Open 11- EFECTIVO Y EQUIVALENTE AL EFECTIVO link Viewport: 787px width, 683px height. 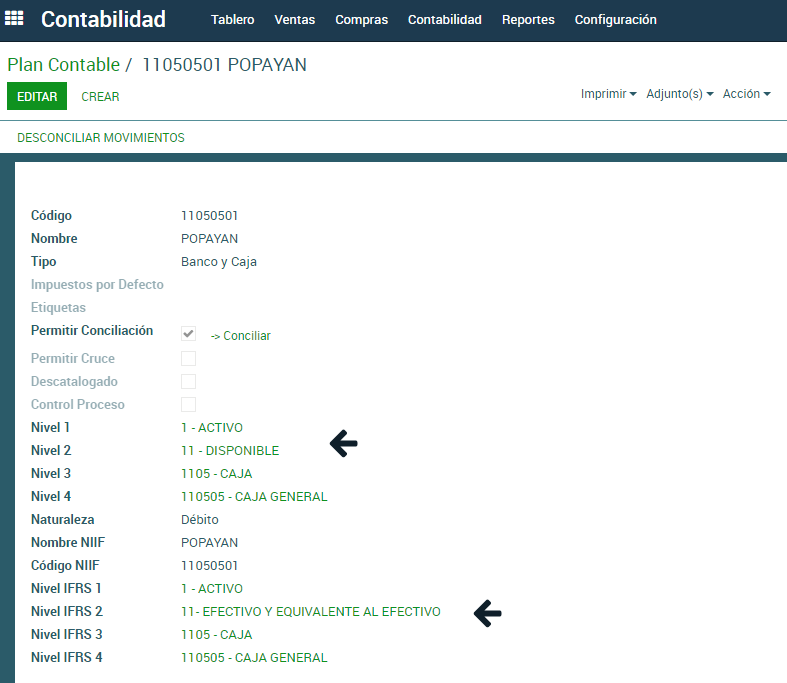point(310,612)
